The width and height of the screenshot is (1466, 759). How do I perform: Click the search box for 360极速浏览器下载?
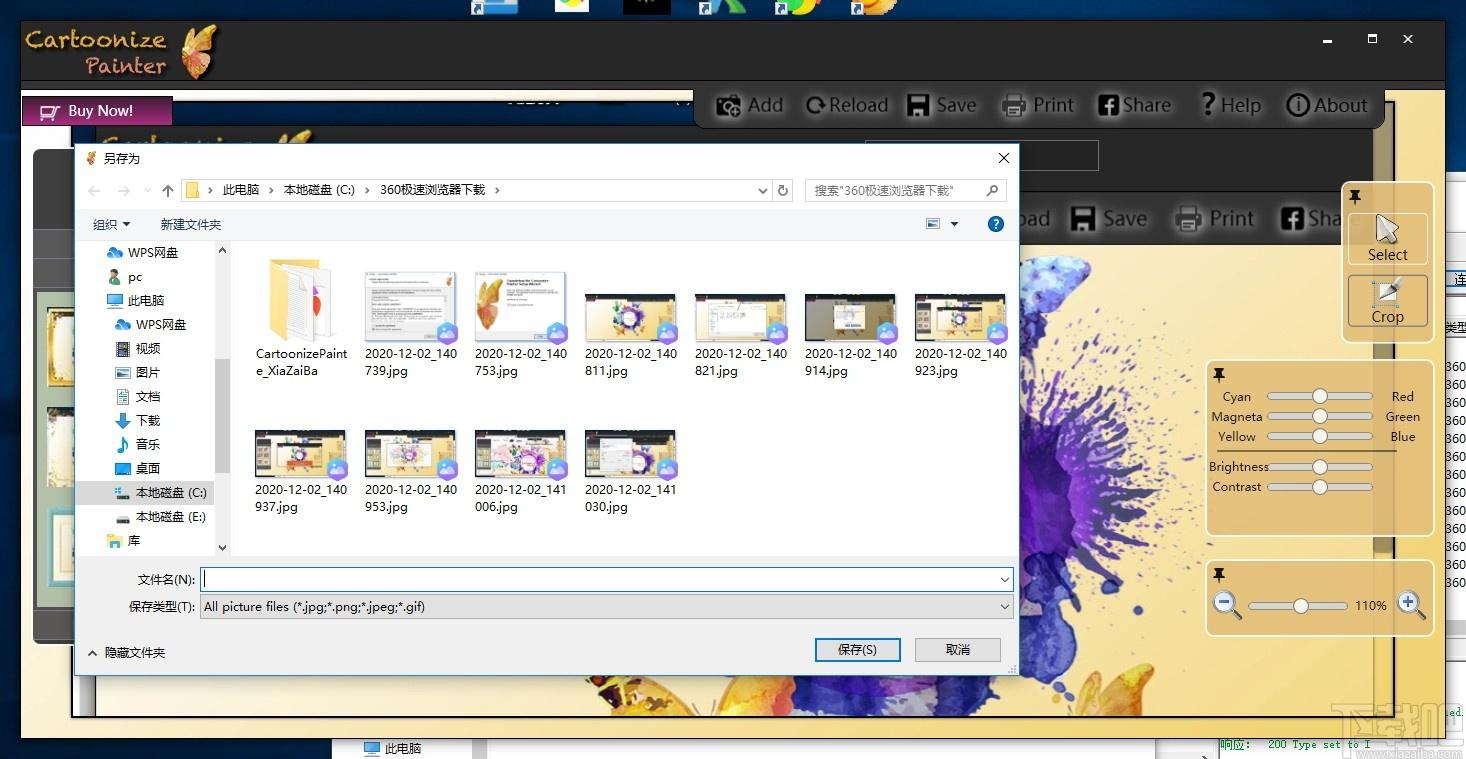tap(905, 190)
